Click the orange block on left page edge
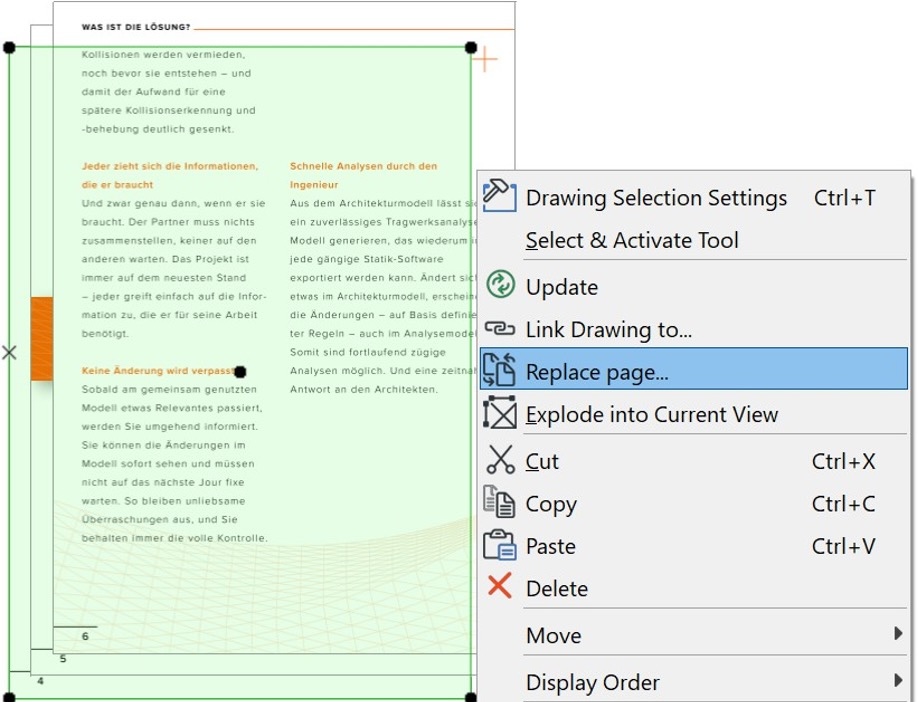 click(x=41, y=338)
